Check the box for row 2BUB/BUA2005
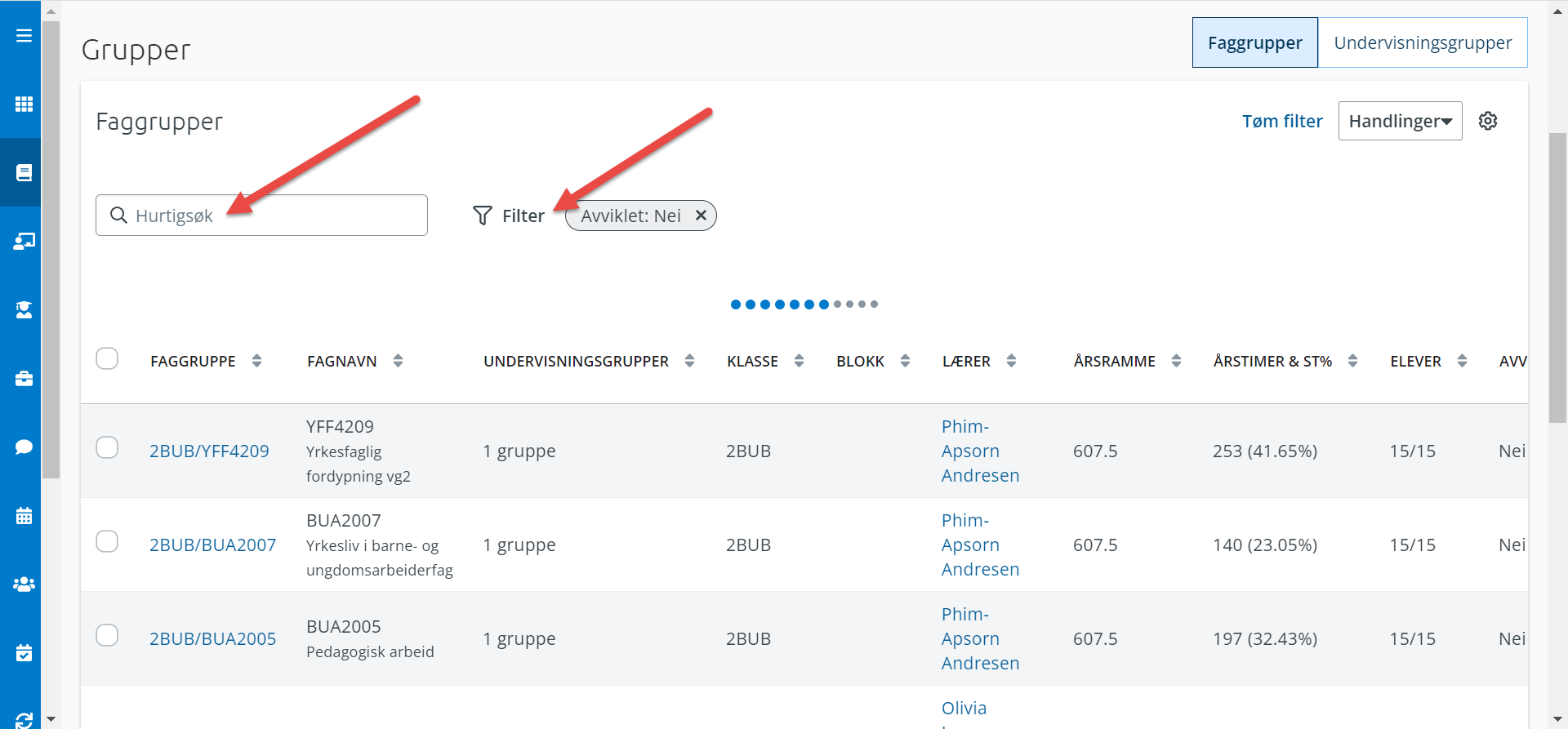Screen dimensions: 1568x729 point(107,635)
